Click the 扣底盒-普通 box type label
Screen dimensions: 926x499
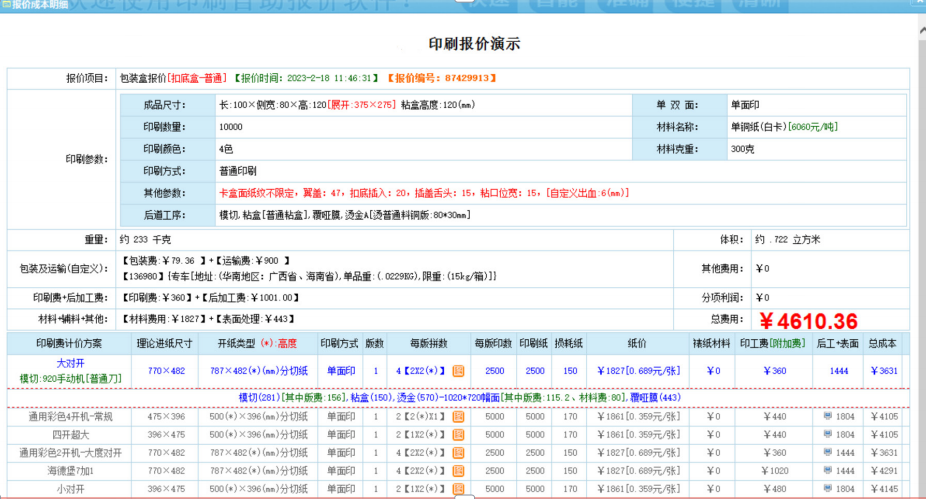tap(197, 78)
